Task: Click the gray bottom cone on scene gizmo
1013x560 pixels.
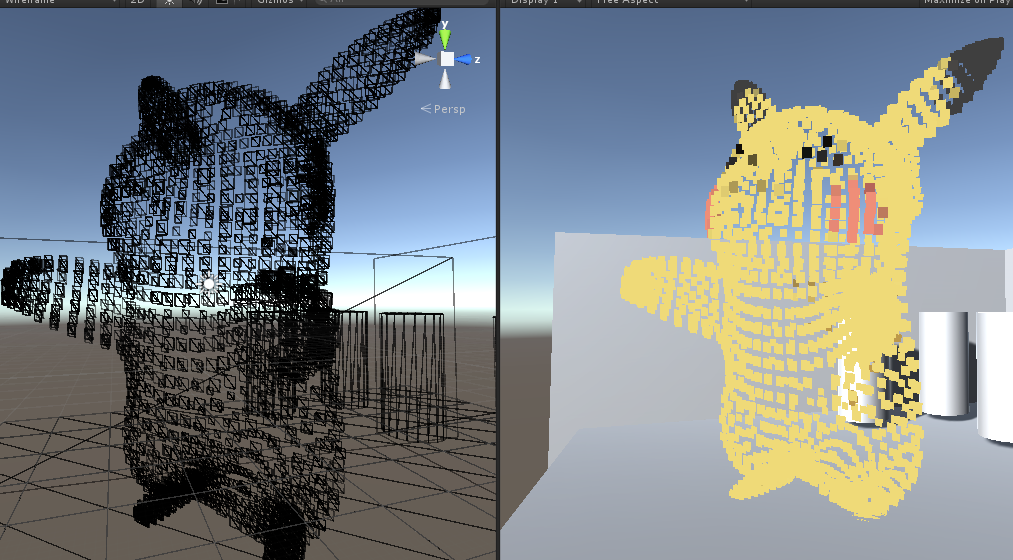Action: point(445,79)
